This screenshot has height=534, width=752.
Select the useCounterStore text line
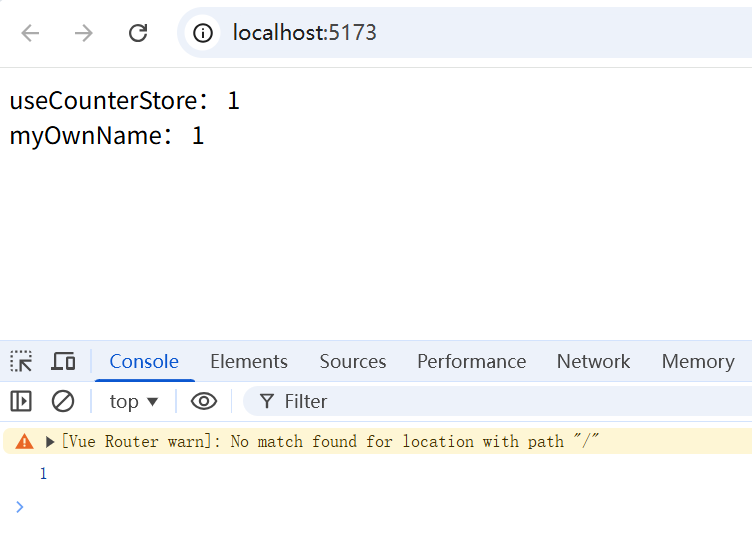click(x=125, y=101)
